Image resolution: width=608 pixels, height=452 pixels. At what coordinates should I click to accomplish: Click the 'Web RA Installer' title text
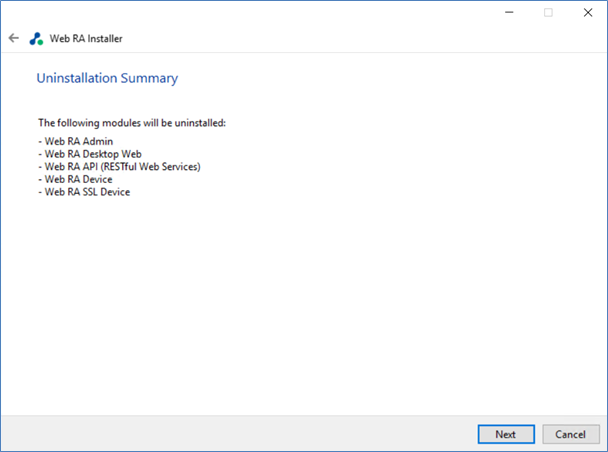[x=86, y=39]
